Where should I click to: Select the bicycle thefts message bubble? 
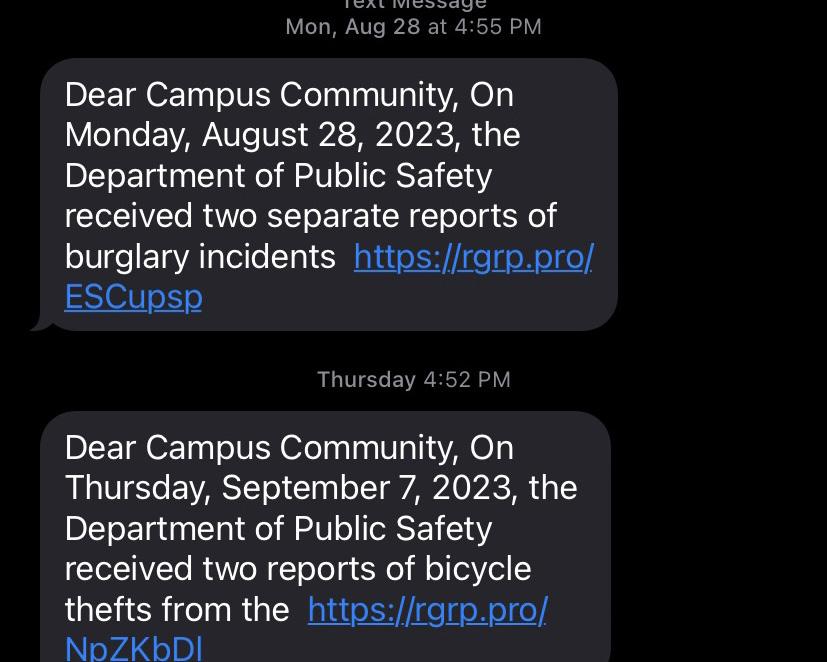tap(325, 536)
